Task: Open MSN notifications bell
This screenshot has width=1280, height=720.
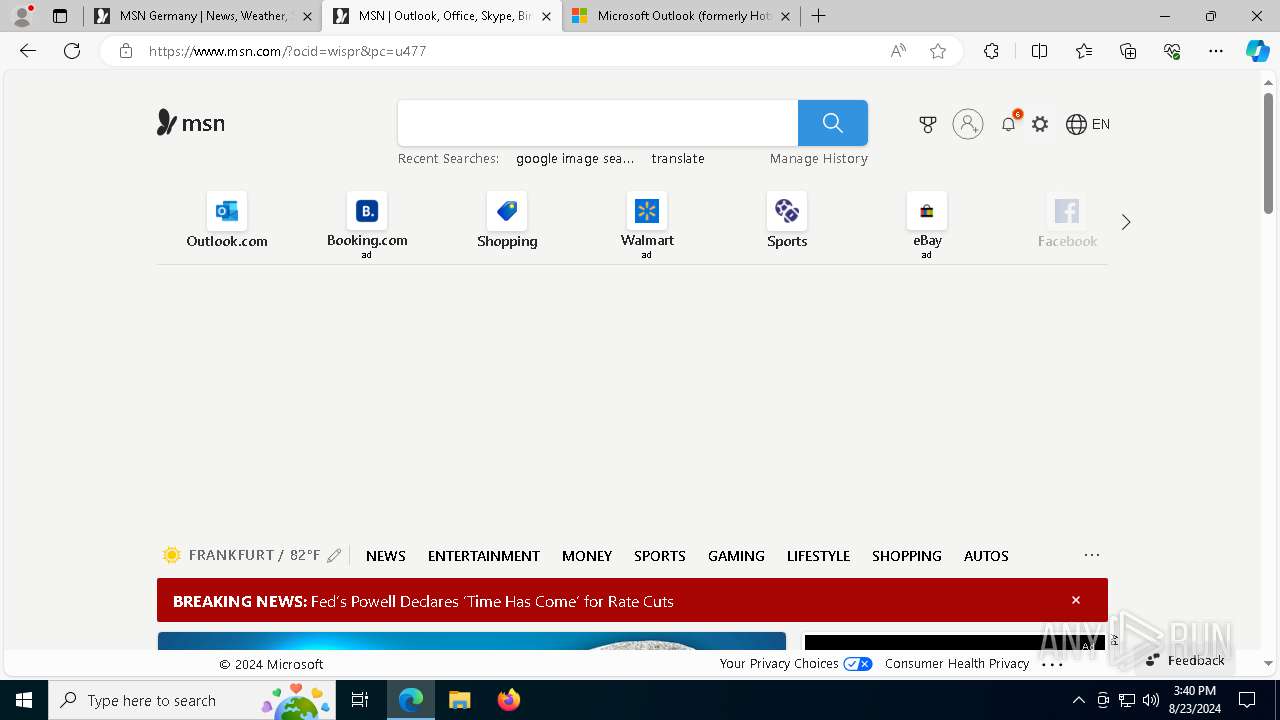Action: point(1009,124)
